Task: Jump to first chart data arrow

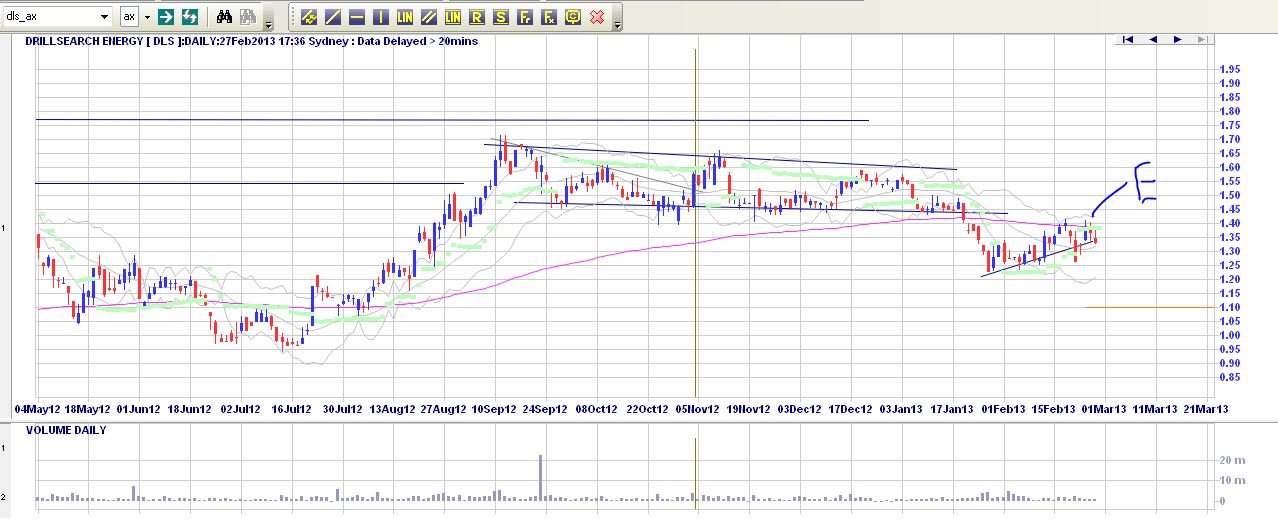Action: point(1128,39)
